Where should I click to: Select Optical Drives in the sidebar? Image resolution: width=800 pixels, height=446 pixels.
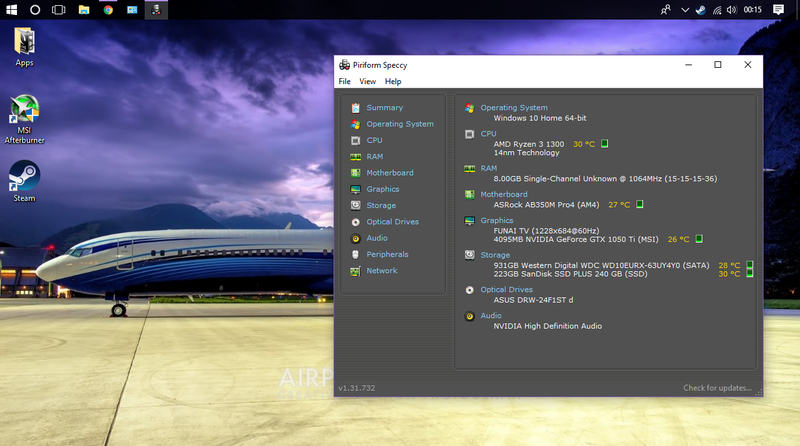[x=392, y=222]
